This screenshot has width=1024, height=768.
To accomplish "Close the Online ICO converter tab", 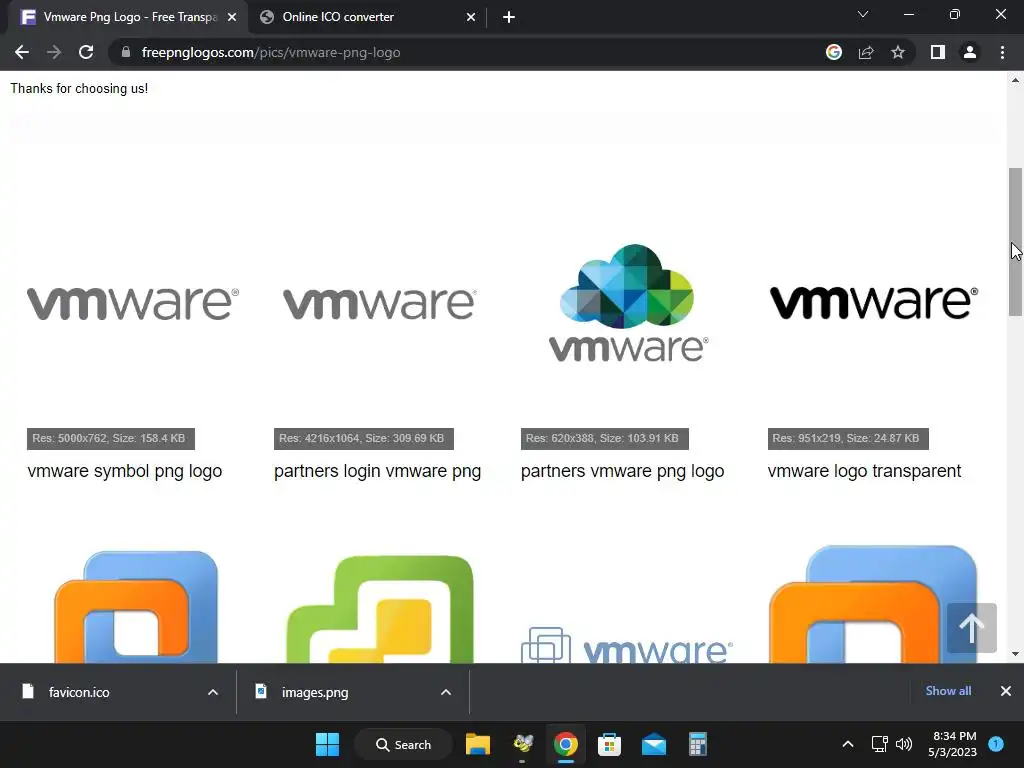I will pos(471,18).
